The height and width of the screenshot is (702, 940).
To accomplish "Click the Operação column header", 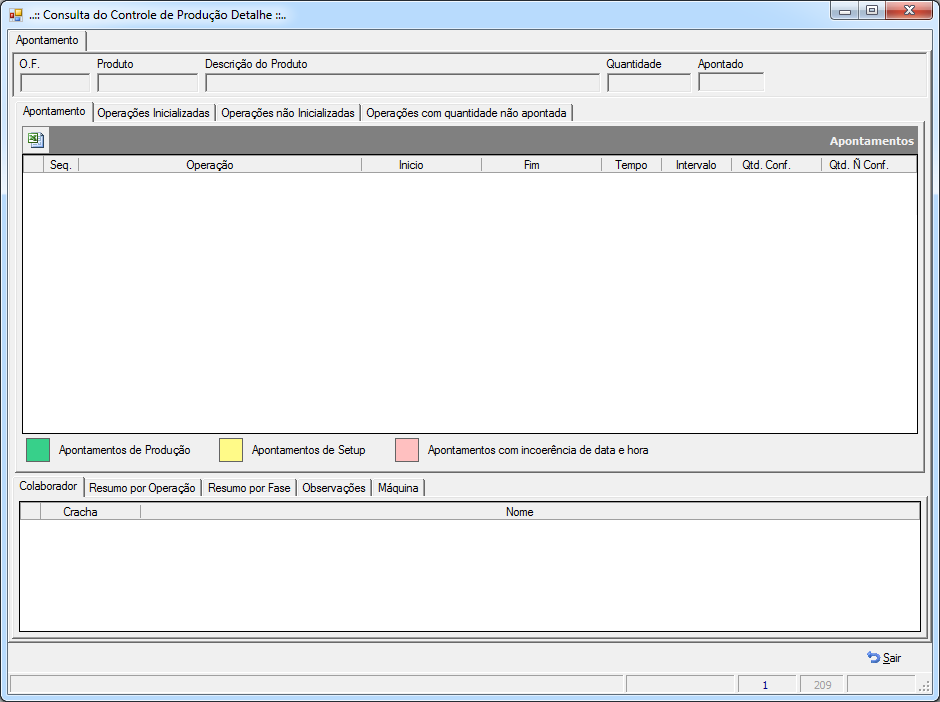I will pyautogui.click(x=220, y=165).
